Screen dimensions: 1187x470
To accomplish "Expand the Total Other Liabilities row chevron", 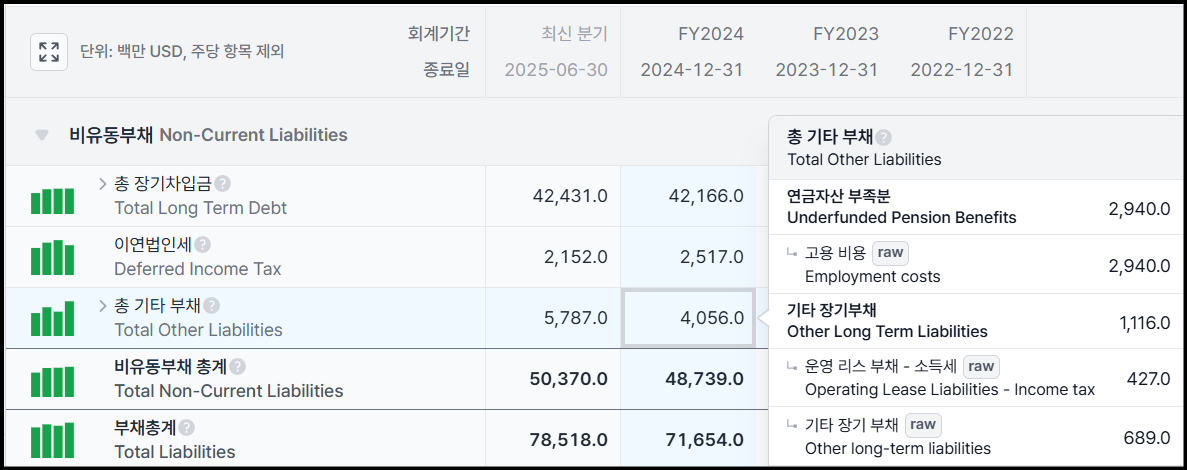I will tap(103, 306).
